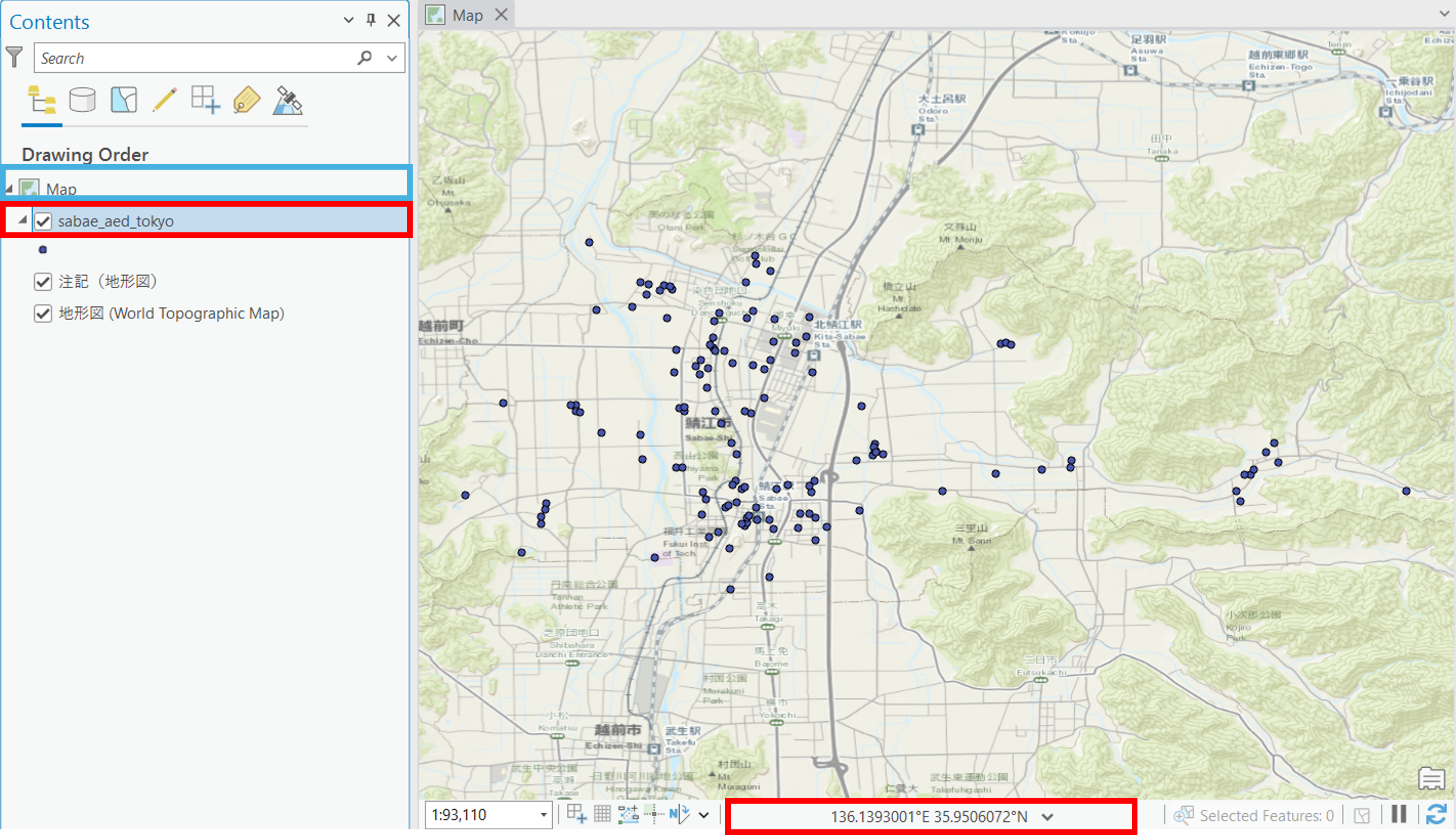Screen dimensions: 1456x835
Task: Open coordinate display units dropdown arrow
Action: pos(1047,817)
